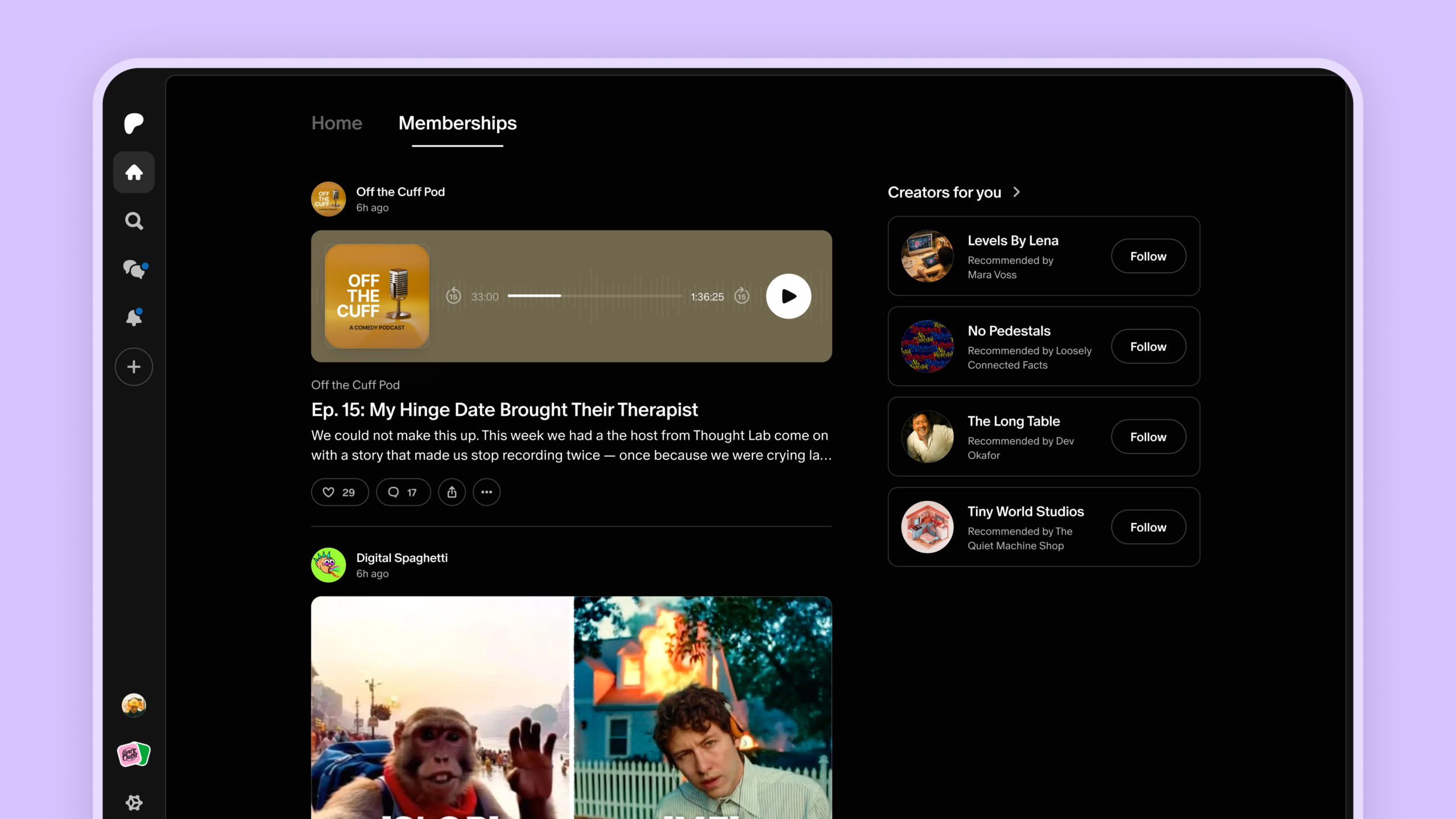Click the Ep. 15 post description text
This screenshot has height=819, width=1456.
coord(571,445)
